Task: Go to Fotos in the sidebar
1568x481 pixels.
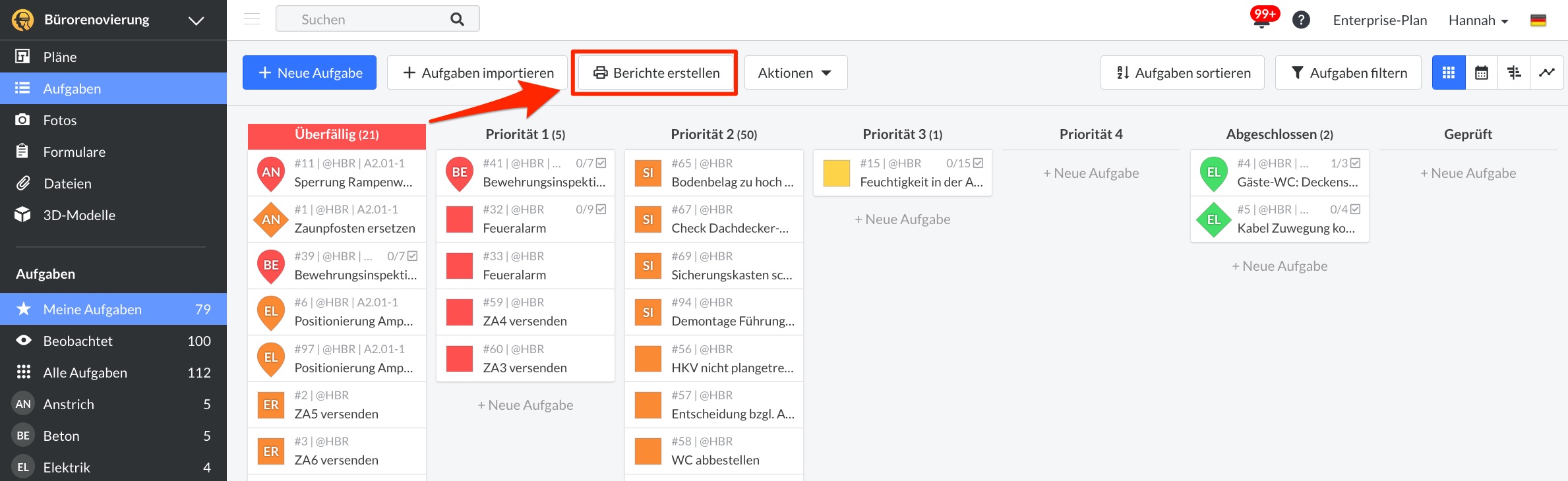Action: tap(60, 120)
